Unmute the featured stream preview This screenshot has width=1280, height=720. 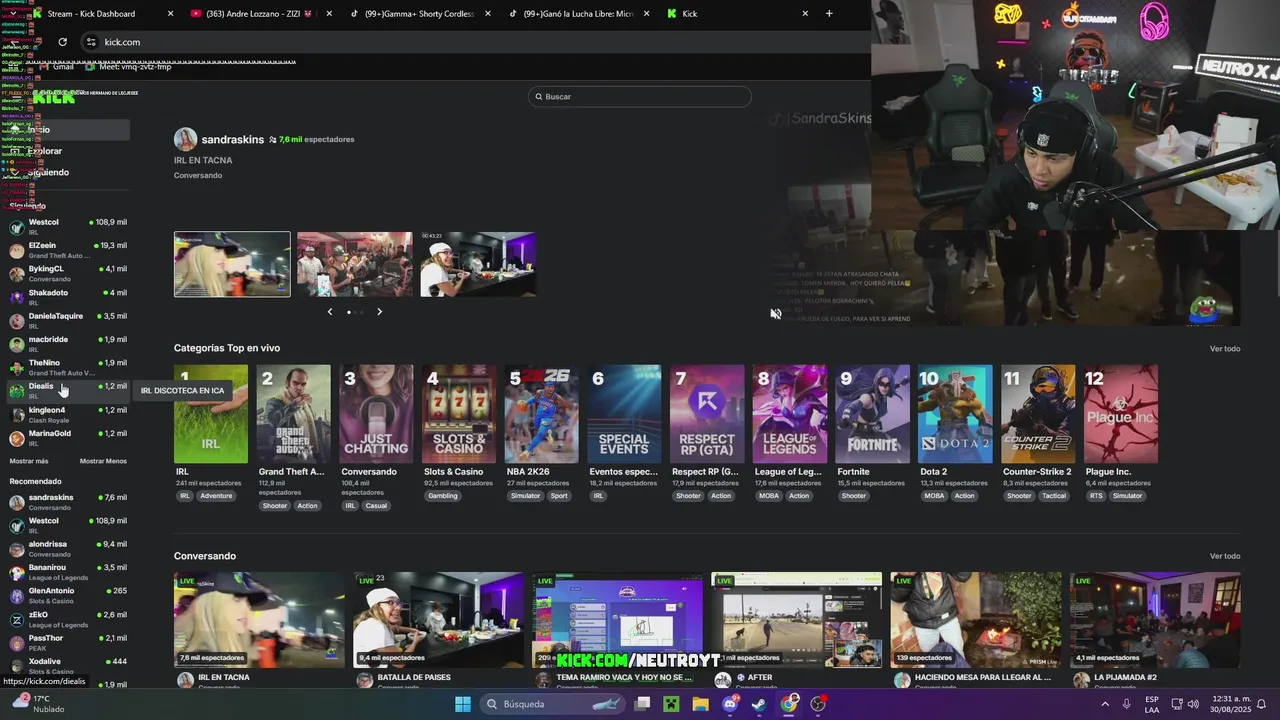point(775,314)
